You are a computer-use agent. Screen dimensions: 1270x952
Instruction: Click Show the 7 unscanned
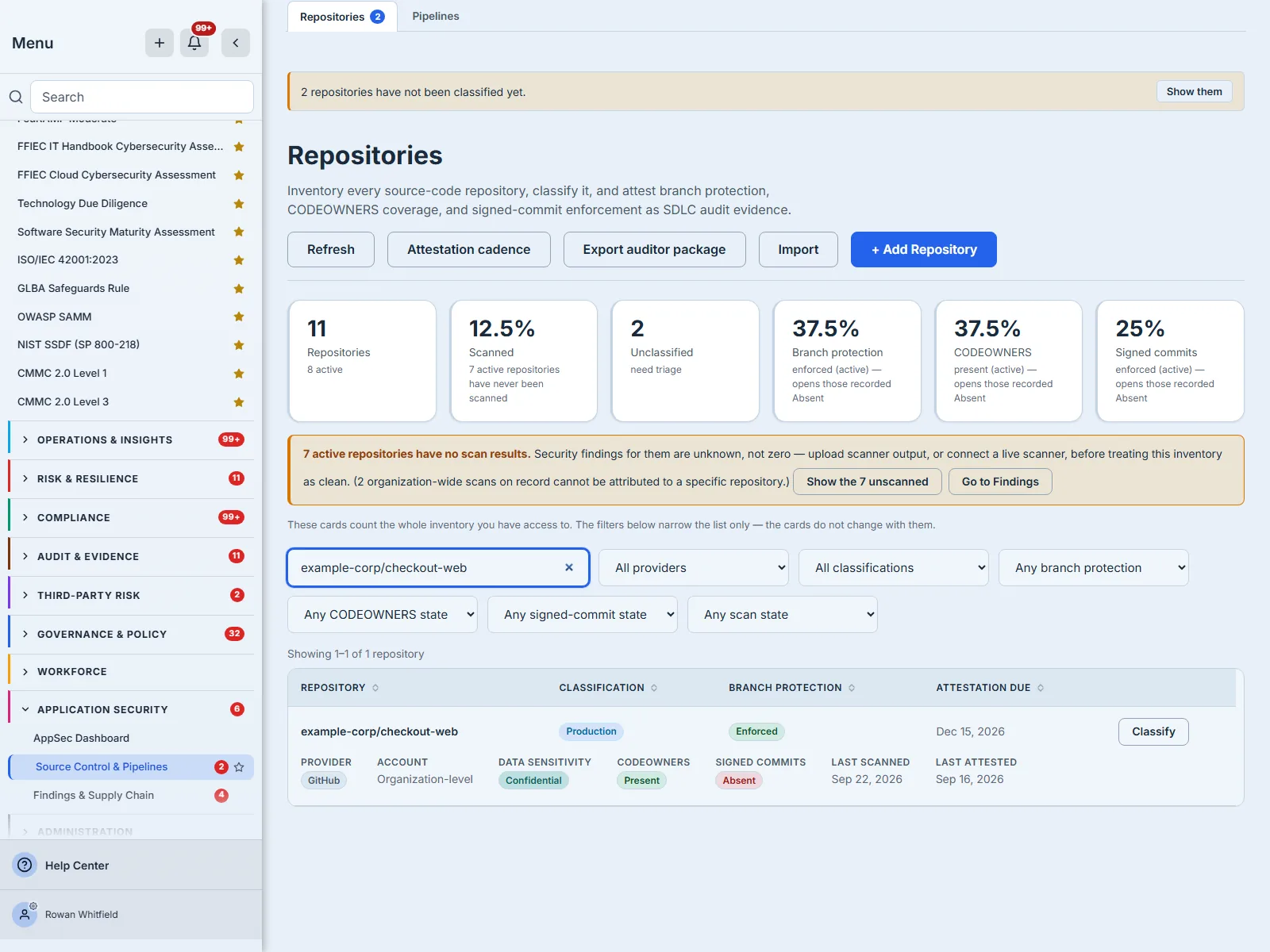(868, 482)
